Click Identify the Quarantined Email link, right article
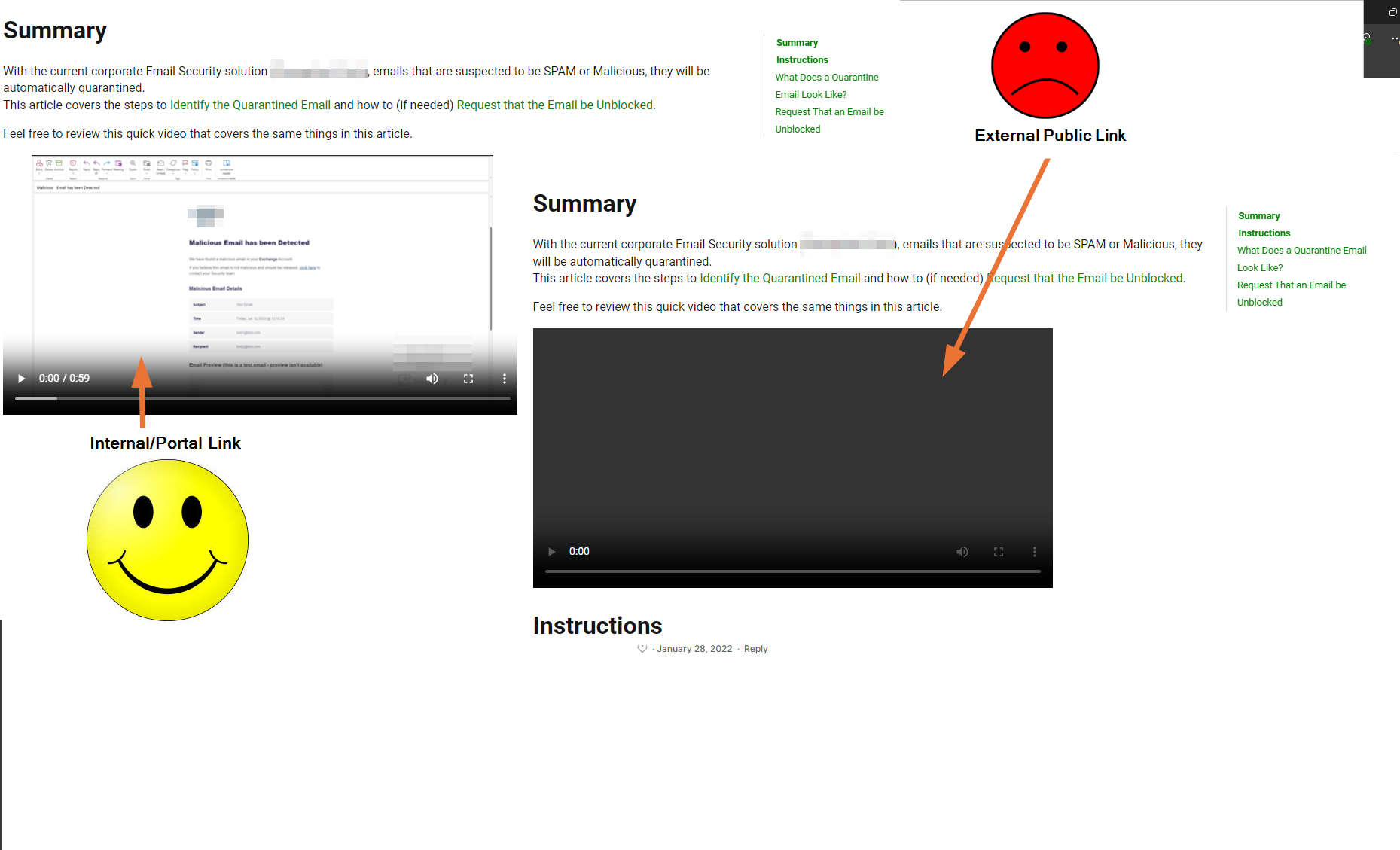This screenshot has width=1400, height=850. 780,278
